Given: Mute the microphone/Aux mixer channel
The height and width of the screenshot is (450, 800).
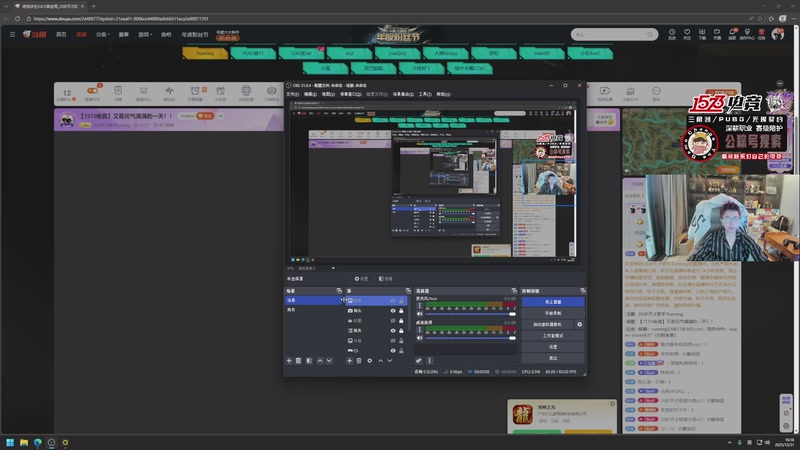Looking at the screenshot, I should pyautogui.click(x=419, y=314).
